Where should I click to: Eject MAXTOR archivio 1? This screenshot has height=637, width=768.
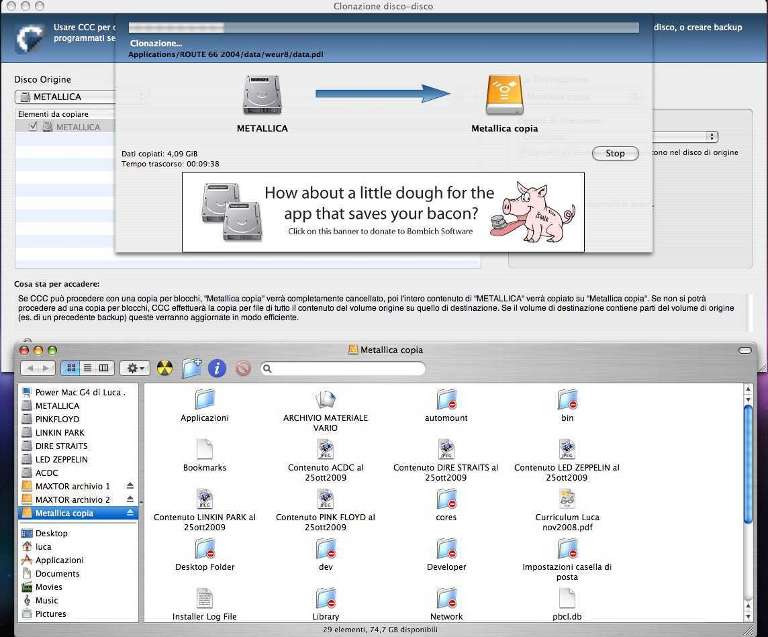130,486
